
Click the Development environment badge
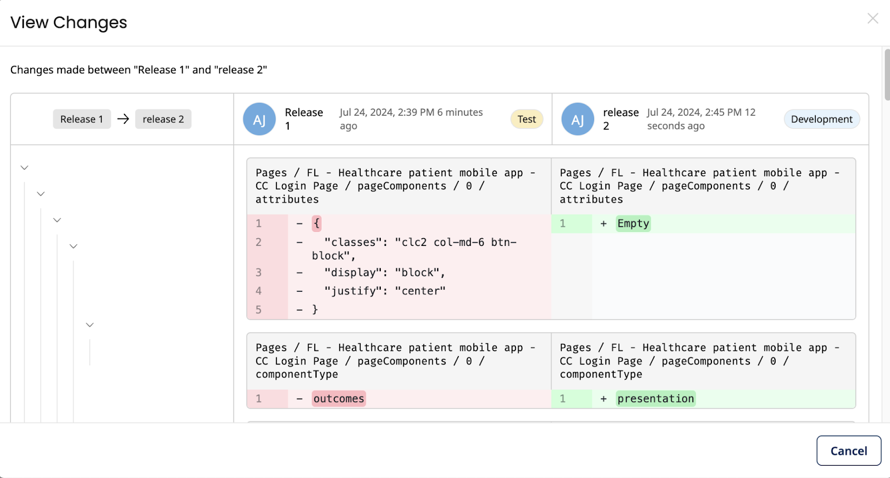click(x=821, y=119)
